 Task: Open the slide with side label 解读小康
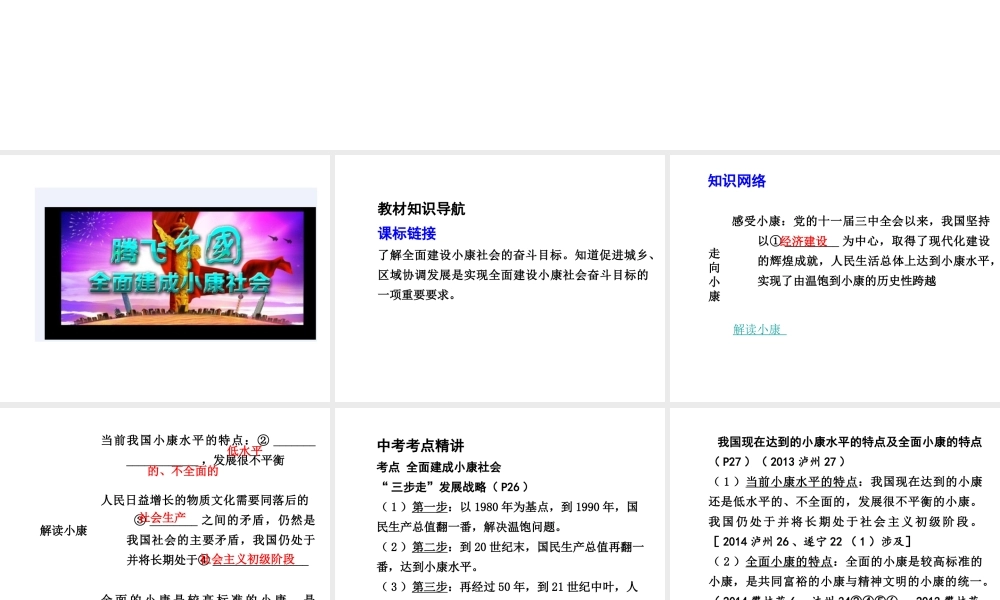(165, 504)
